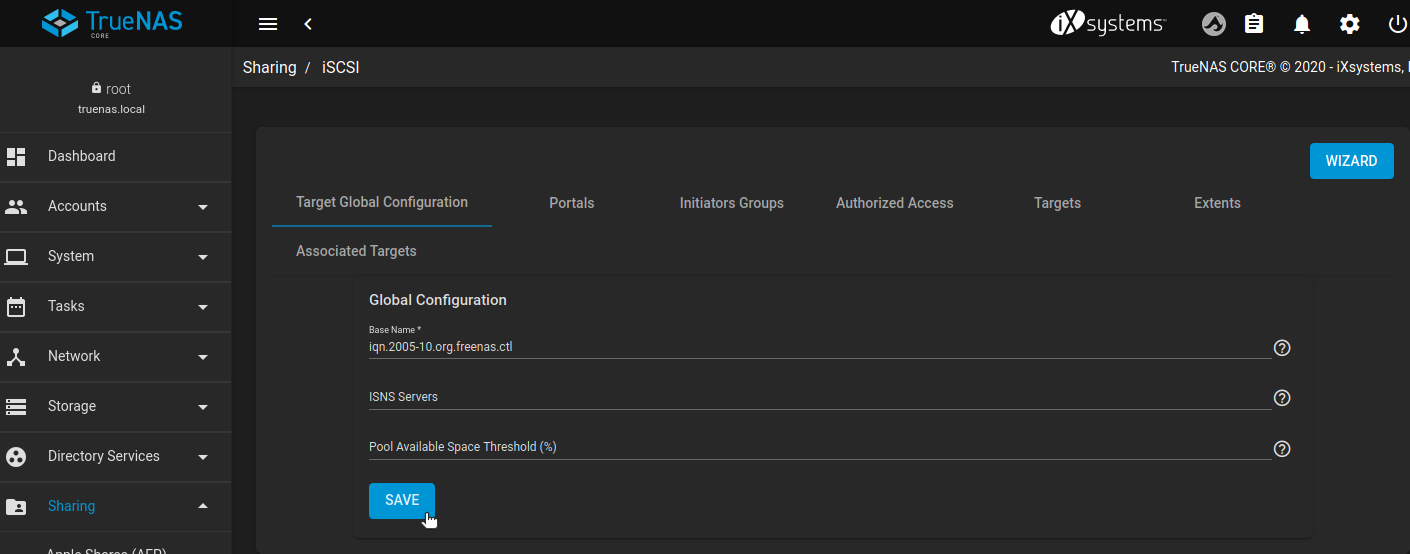Show help for ISNS Servers field

pyautogui.click(x=1282, y=398)
